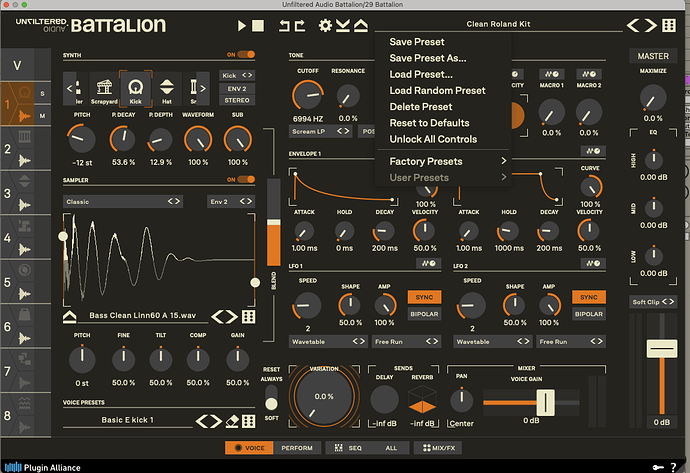The width and height of the screenshot is (690, 473).
Task: Go to previous preset arrow beside Clean Roland Kit
Action: 633,25
